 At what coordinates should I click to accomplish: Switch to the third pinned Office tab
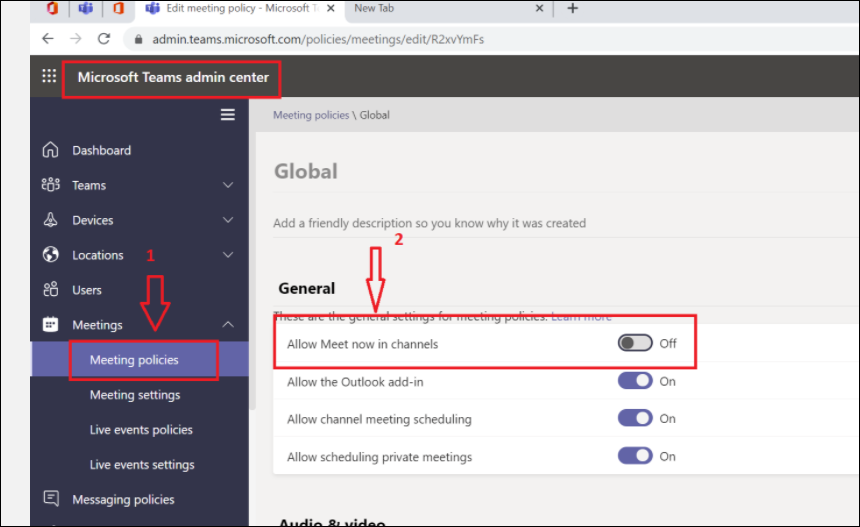pos(118,8)
